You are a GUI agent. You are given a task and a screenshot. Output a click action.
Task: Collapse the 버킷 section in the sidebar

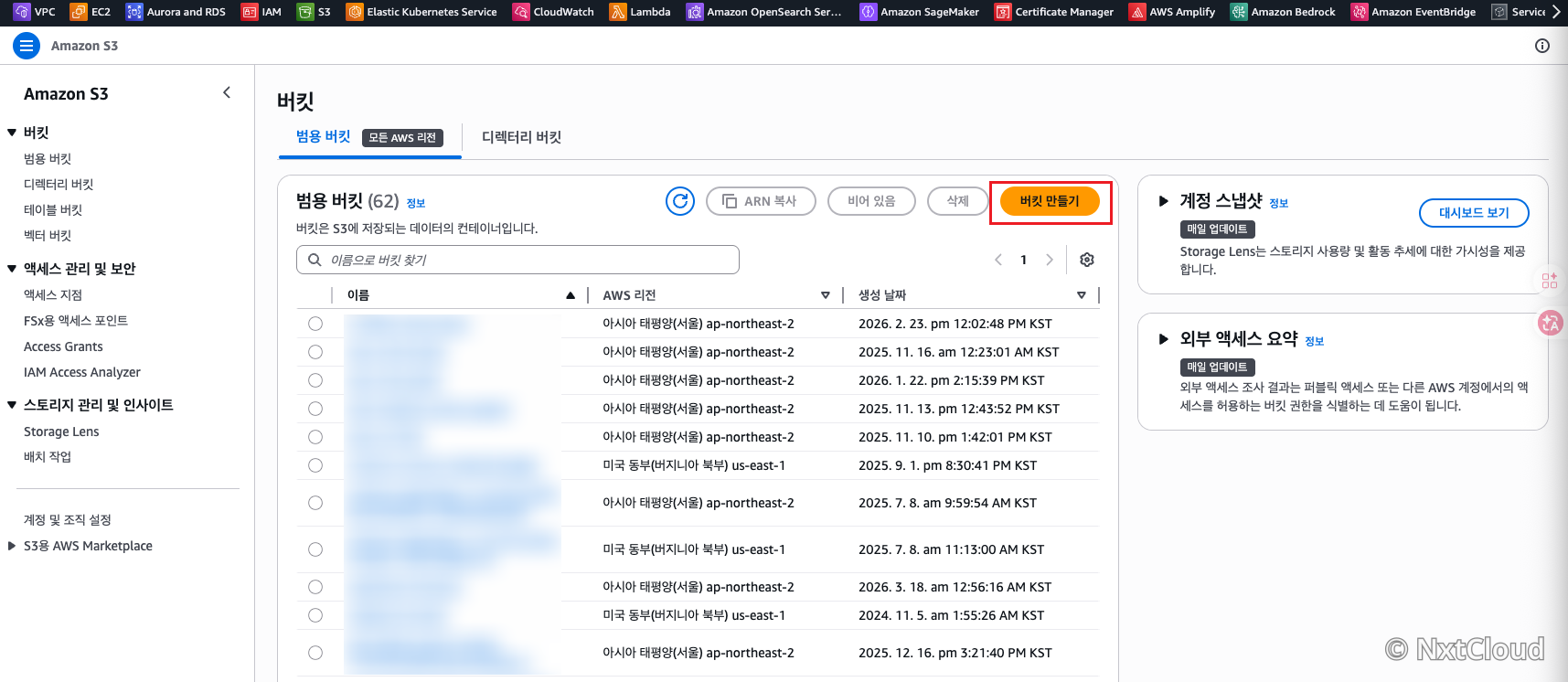pyautogui.click(x=12, y=133)
